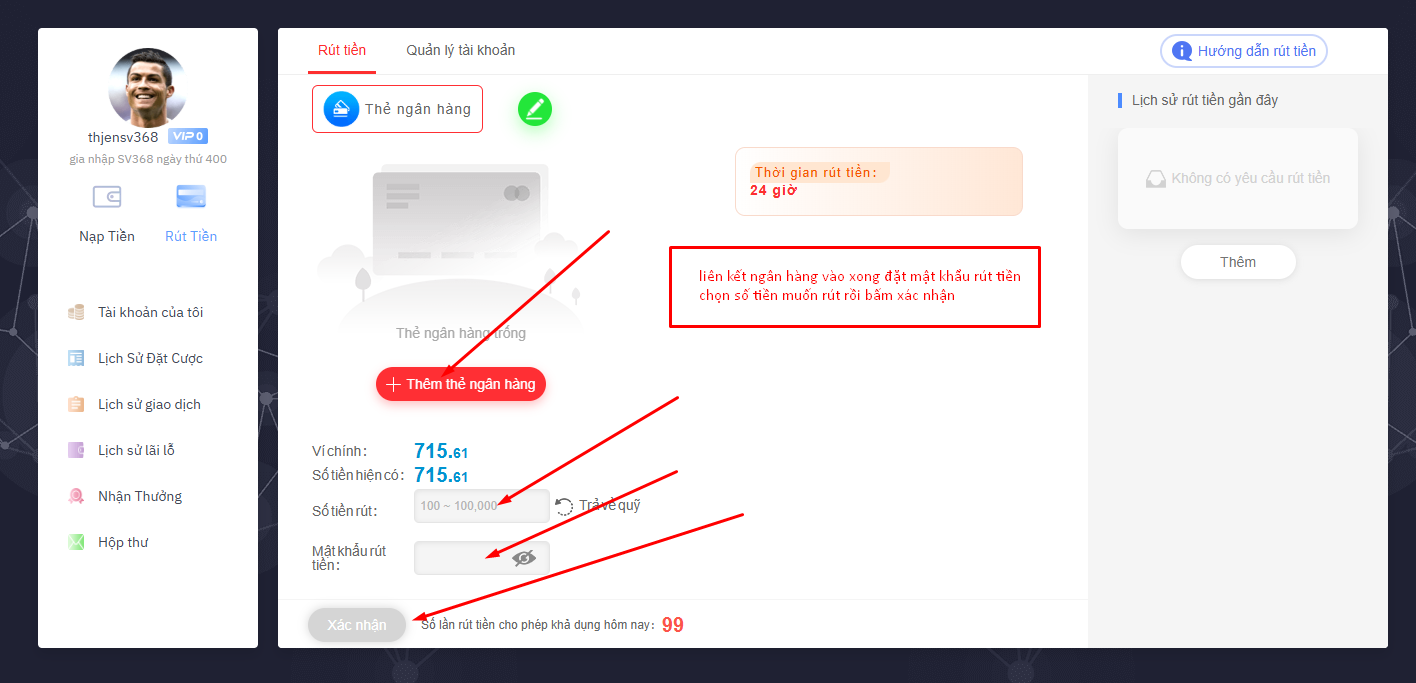1416x683 pixels.
Task: Open Hướng dẫn rút tiền guide
Action: 1244,51
